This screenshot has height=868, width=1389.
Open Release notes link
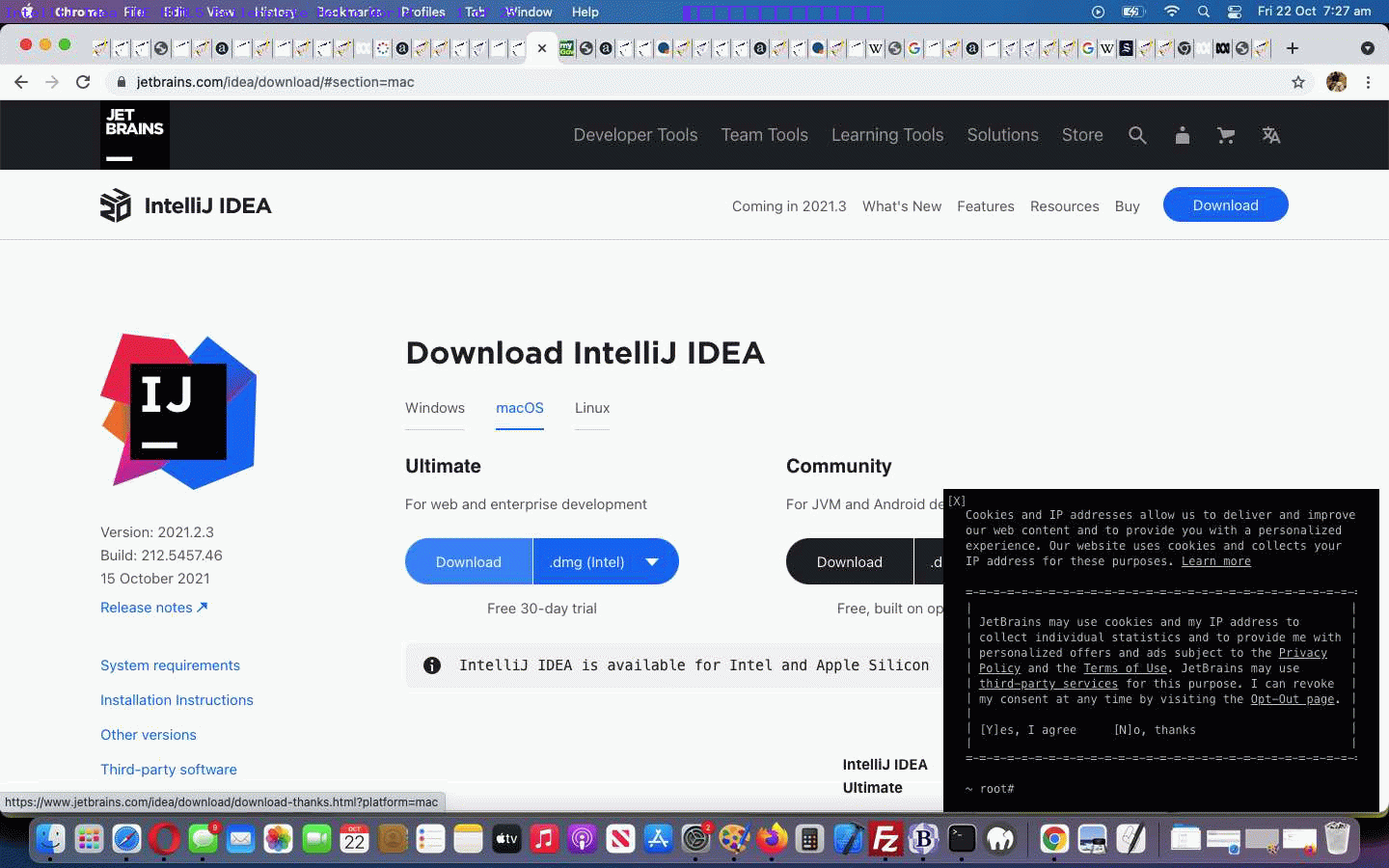tap(154, 608)
